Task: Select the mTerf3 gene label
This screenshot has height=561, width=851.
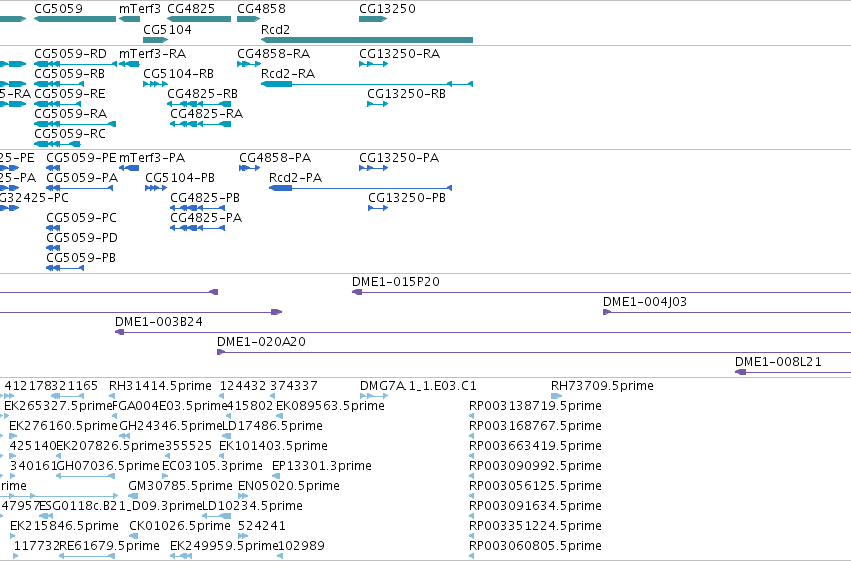Action: [x=140, y=9]
